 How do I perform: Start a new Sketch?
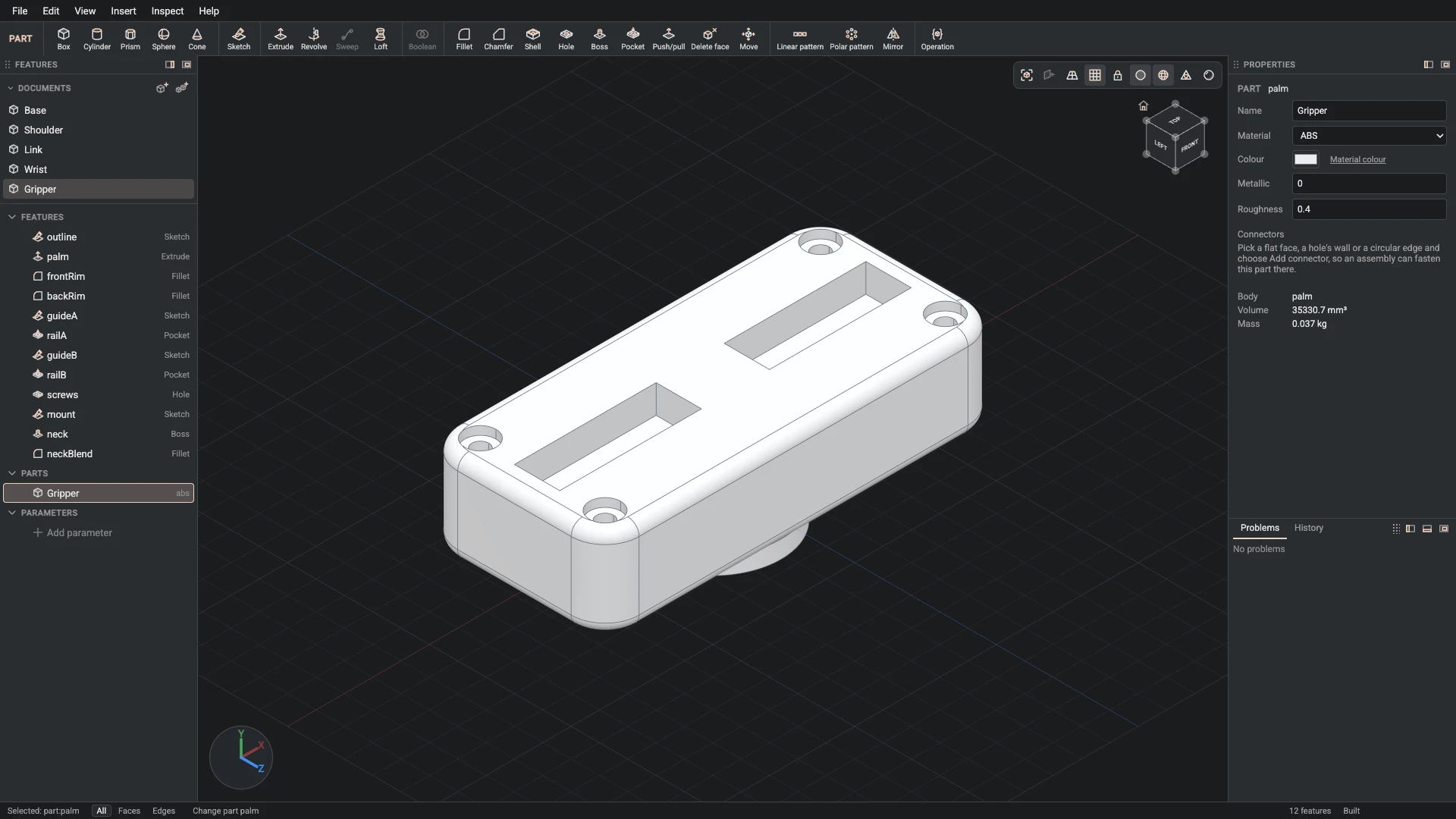[x=239, y=39]
